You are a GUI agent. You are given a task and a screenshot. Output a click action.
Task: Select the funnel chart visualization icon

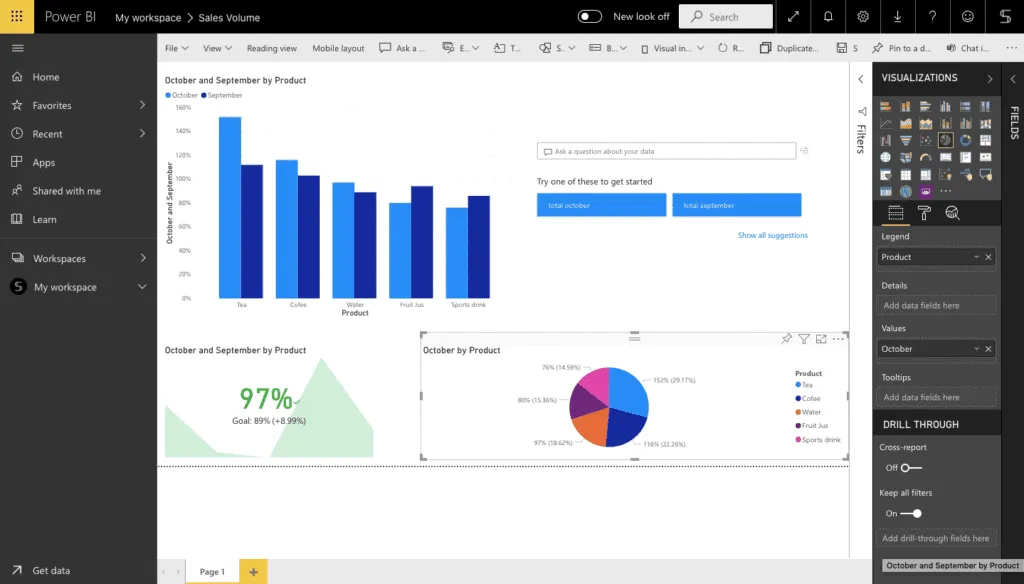(x=905, y=140)
